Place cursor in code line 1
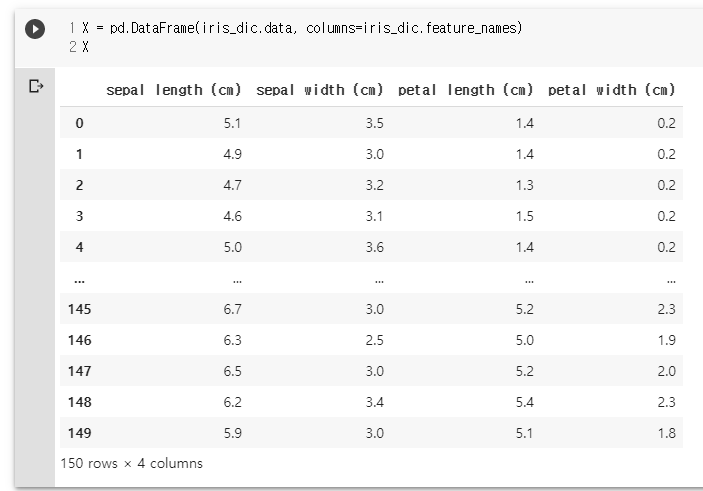The width and height of the screenshot is (703, 491). click(x=302, y=28)
